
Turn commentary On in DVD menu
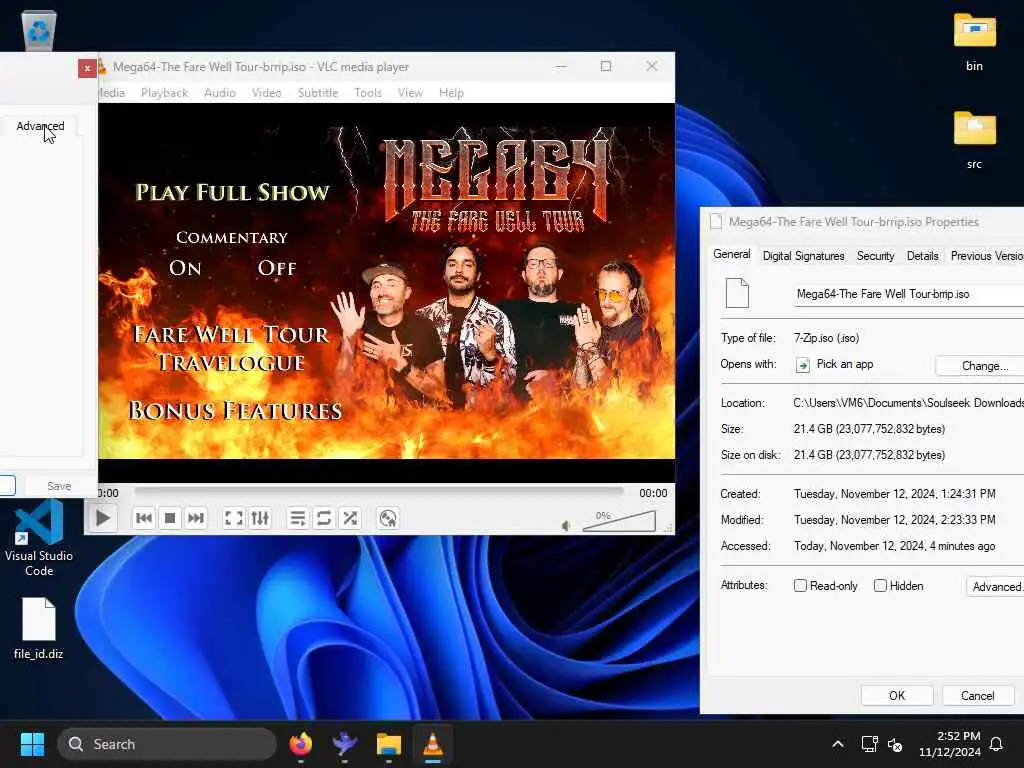click(185, 268)
